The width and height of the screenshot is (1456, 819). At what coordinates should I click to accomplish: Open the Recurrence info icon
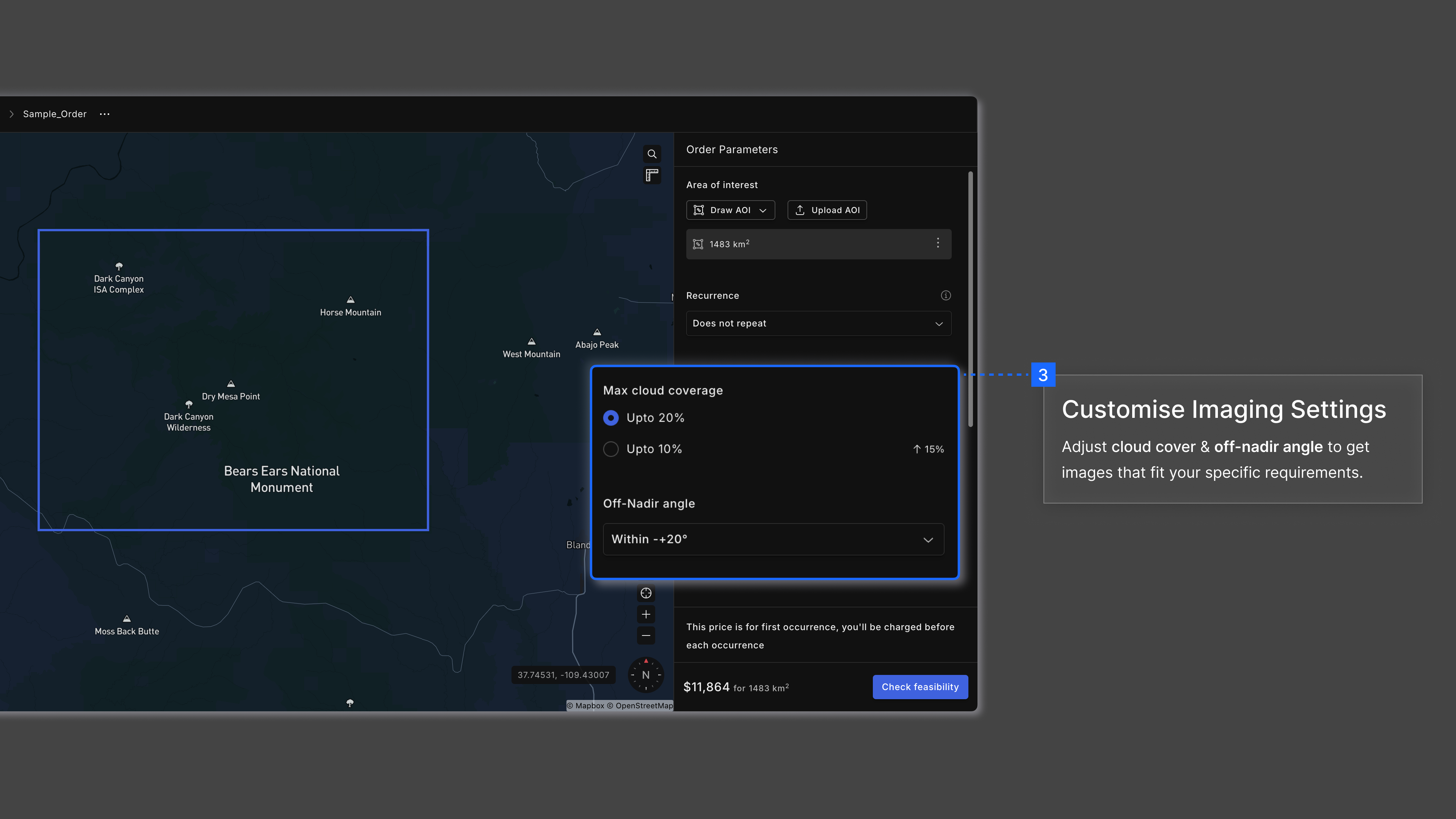pos(946,296)
